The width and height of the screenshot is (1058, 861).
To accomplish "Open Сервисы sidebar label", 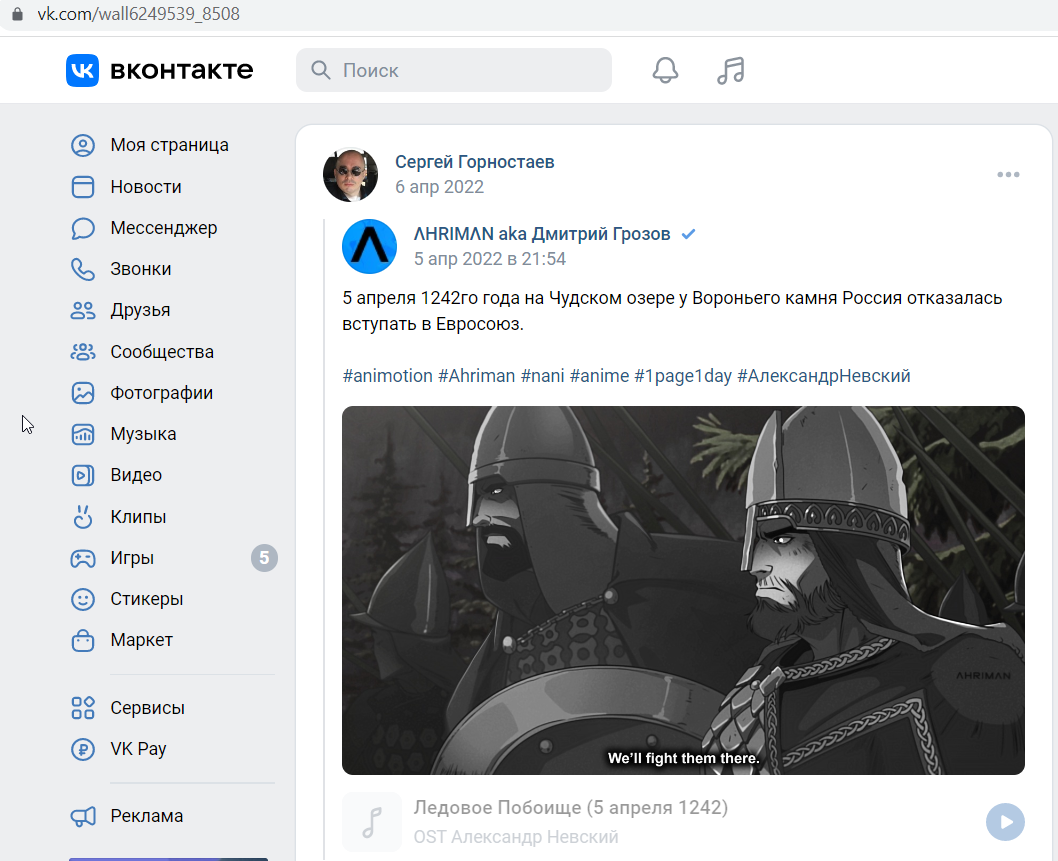I will [x=148, y=708].
